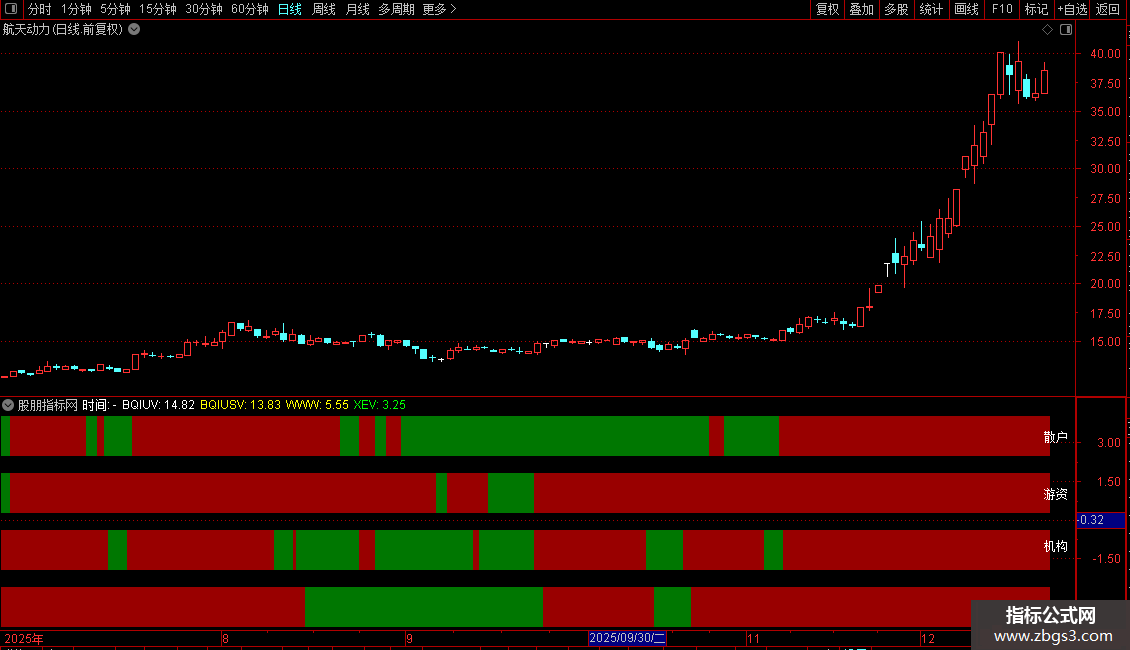Open F10 company info

(x=1002, y=9)
